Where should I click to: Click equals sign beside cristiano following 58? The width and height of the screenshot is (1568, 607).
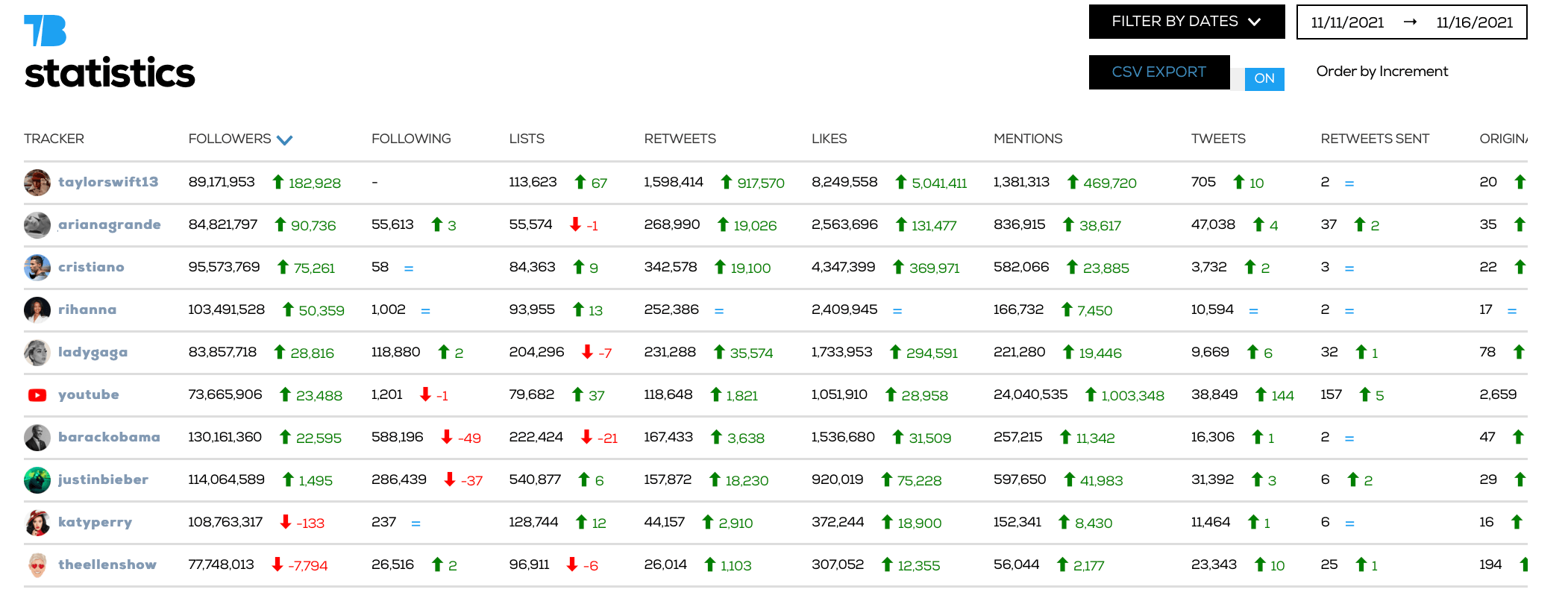click(x=409, y=268)
